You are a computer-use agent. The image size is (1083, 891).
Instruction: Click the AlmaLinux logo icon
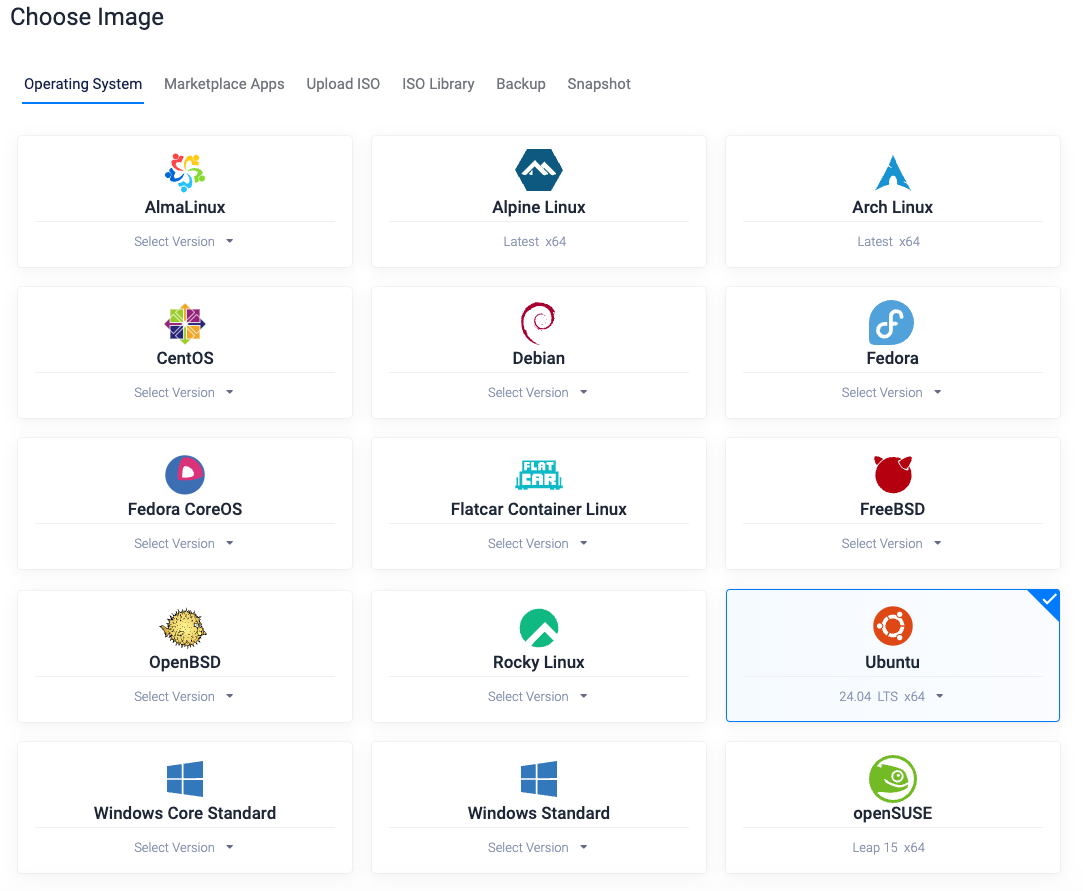coord(185,172)
